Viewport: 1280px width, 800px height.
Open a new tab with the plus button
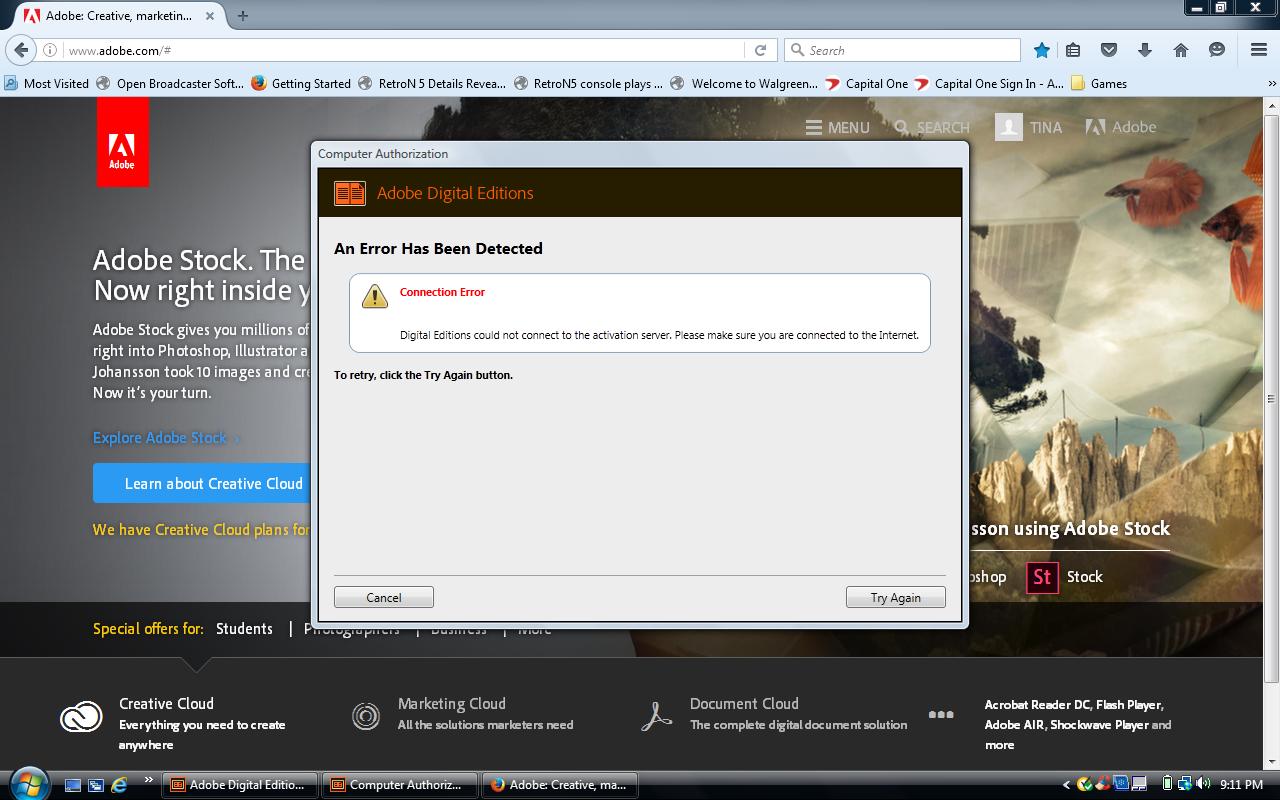pos(243,15)
